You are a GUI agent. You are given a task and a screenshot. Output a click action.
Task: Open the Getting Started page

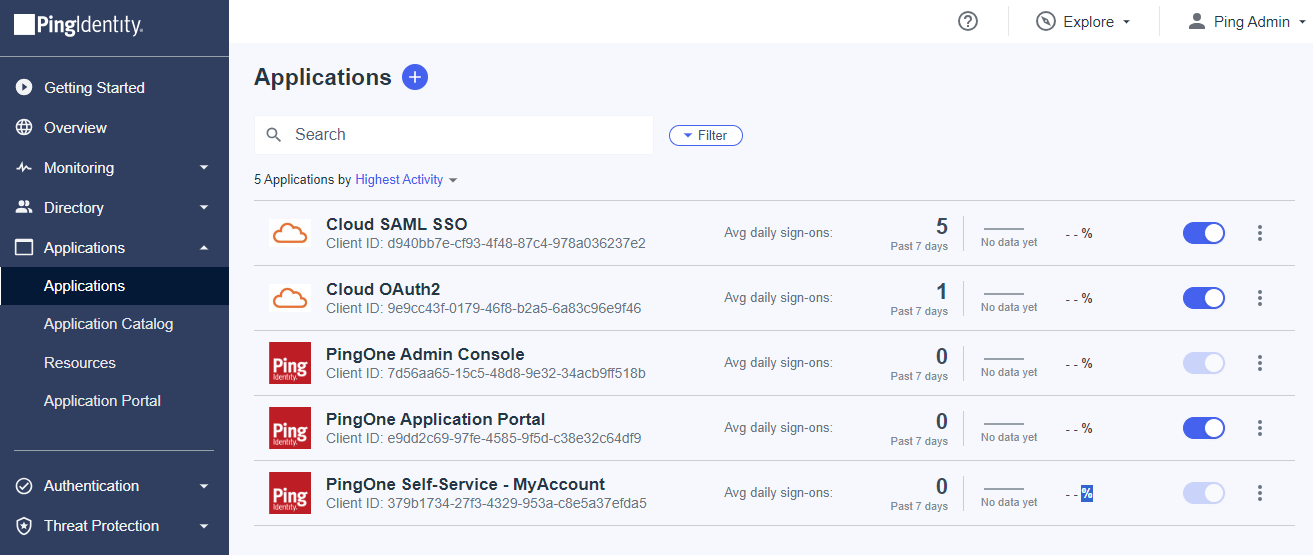click(x=94, y=88)
